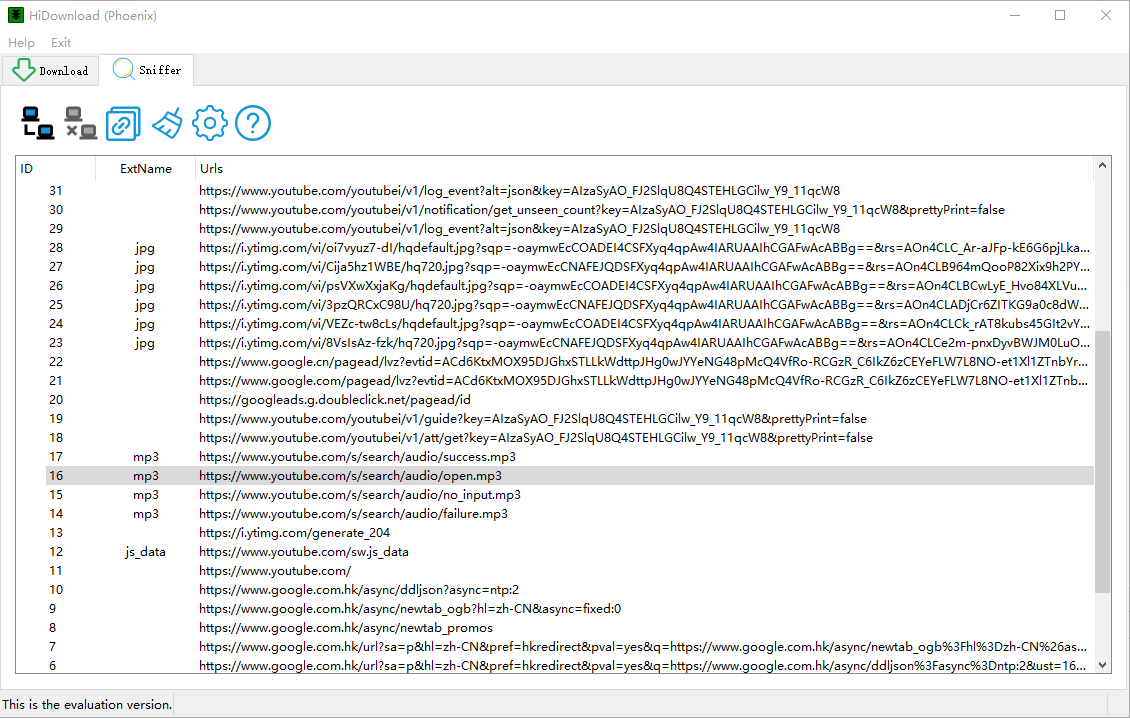Select row 14 failure.mp3 URL
This screenshot has width=1130, height=719.
(x=353, y=514)
